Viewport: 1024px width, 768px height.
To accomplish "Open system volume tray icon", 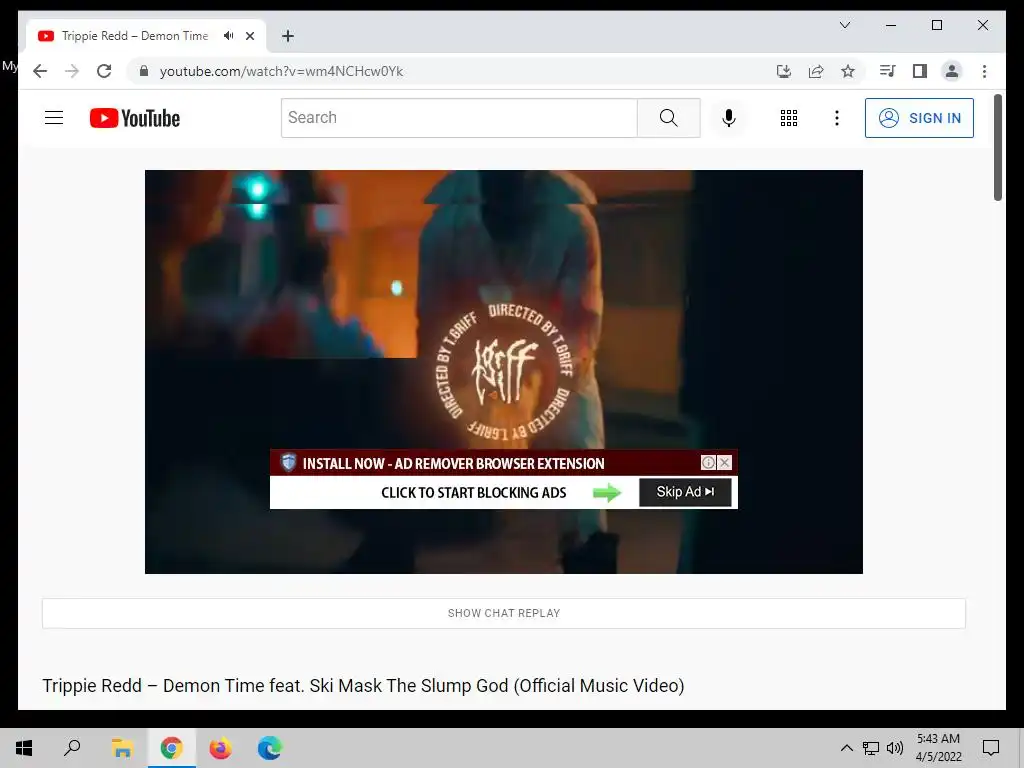I will point(895,748).
